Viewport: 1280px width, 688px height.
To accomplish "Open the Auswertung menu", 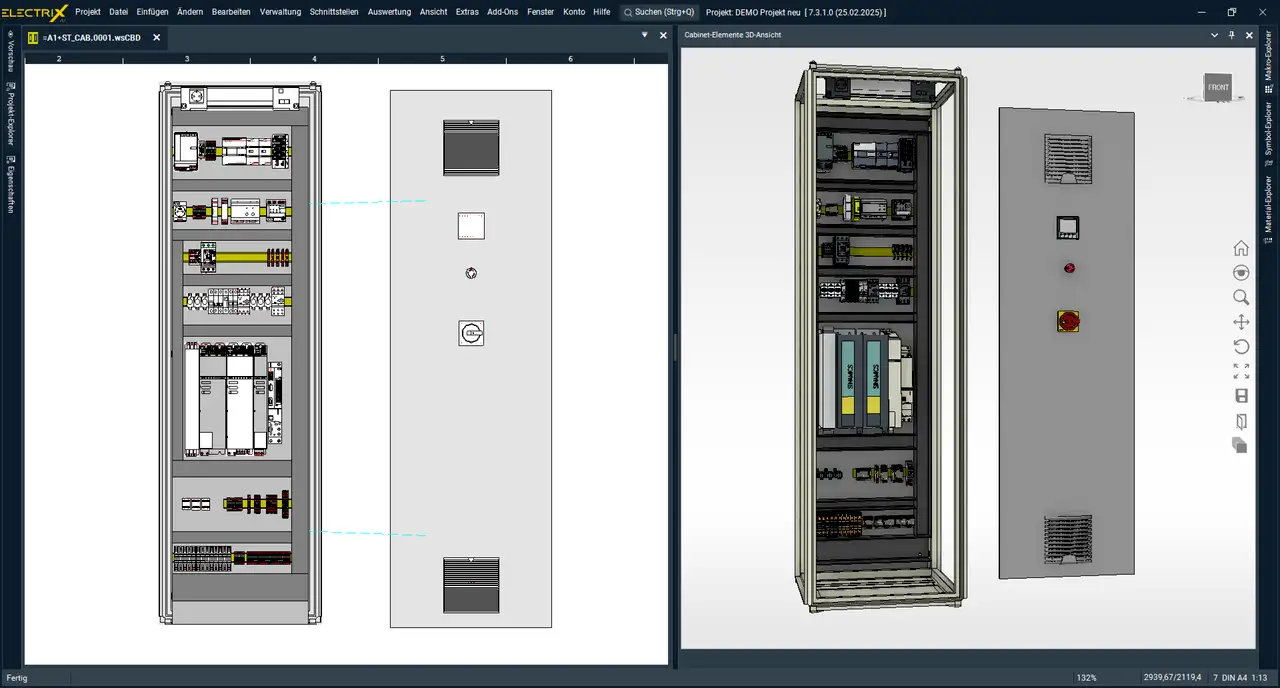I will click(x=389, y=12).
